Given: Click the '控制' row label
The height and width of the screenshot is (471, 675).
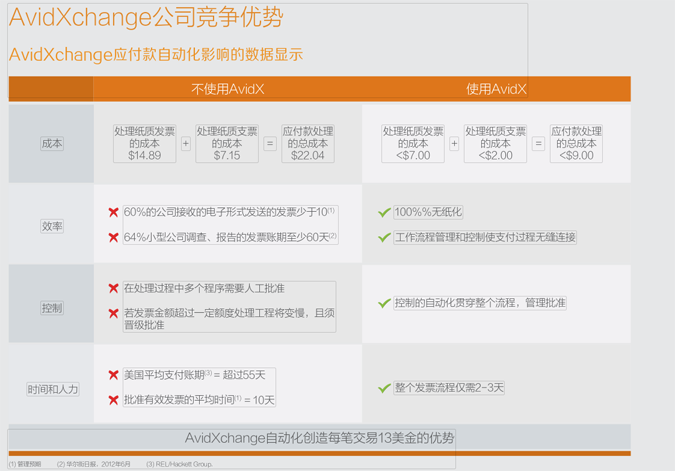Looking at the screenshot, I should pyautogui.click(x=52, y=308).
